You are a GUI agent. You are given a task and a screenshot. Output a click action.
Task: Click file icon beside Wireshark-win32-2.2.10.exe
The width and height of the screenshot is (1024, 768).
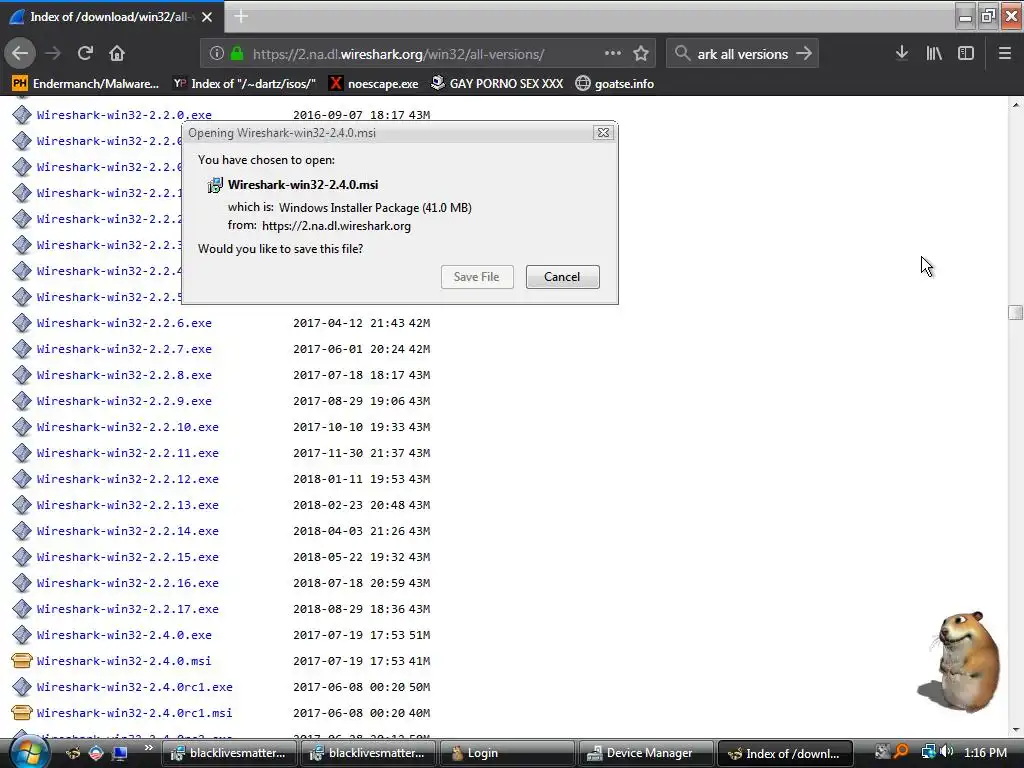(x=22, y=426)
